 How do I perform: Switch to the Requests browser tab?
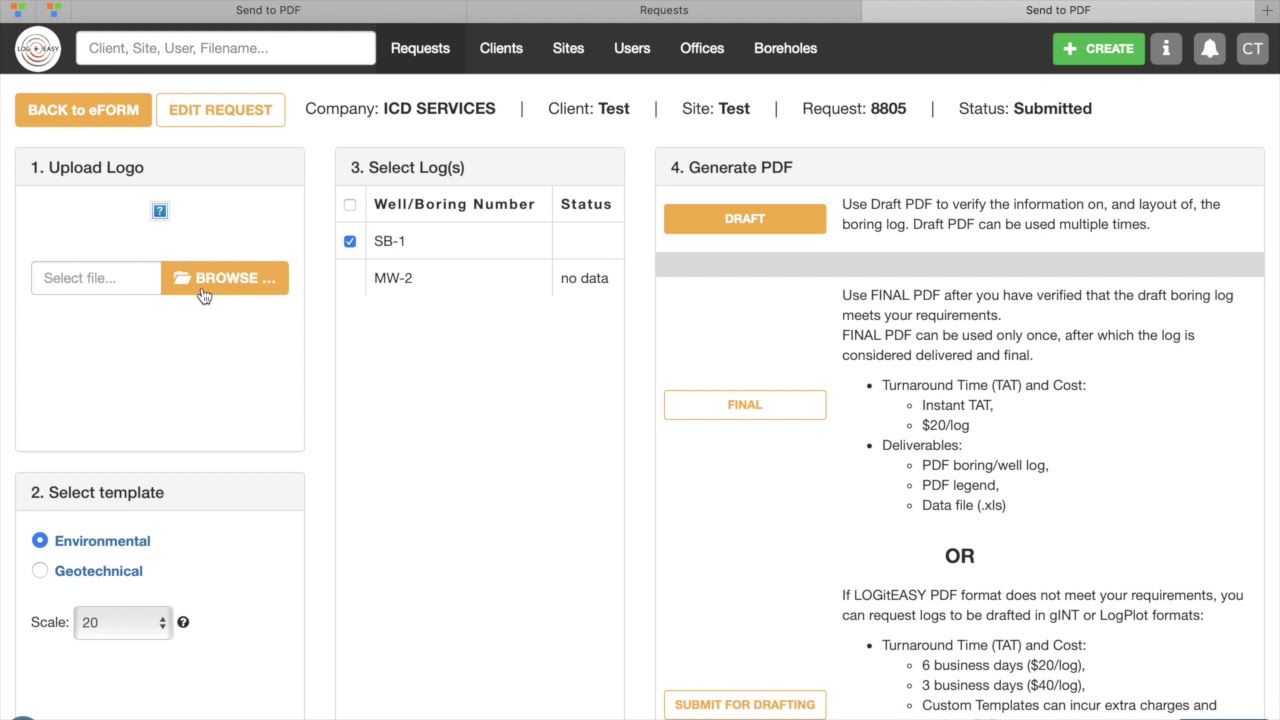(x=664, y=10)
